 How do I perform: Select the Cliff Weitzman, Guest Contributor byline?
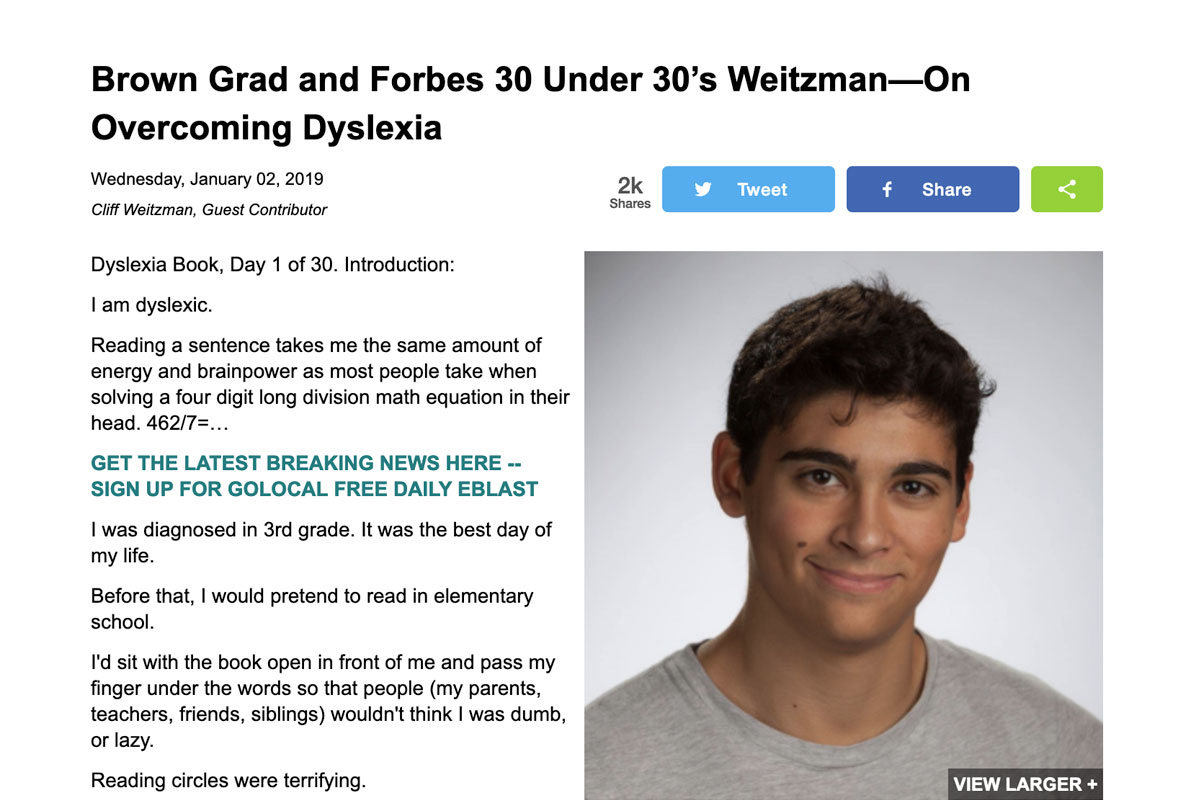click(x=209, y=210)
